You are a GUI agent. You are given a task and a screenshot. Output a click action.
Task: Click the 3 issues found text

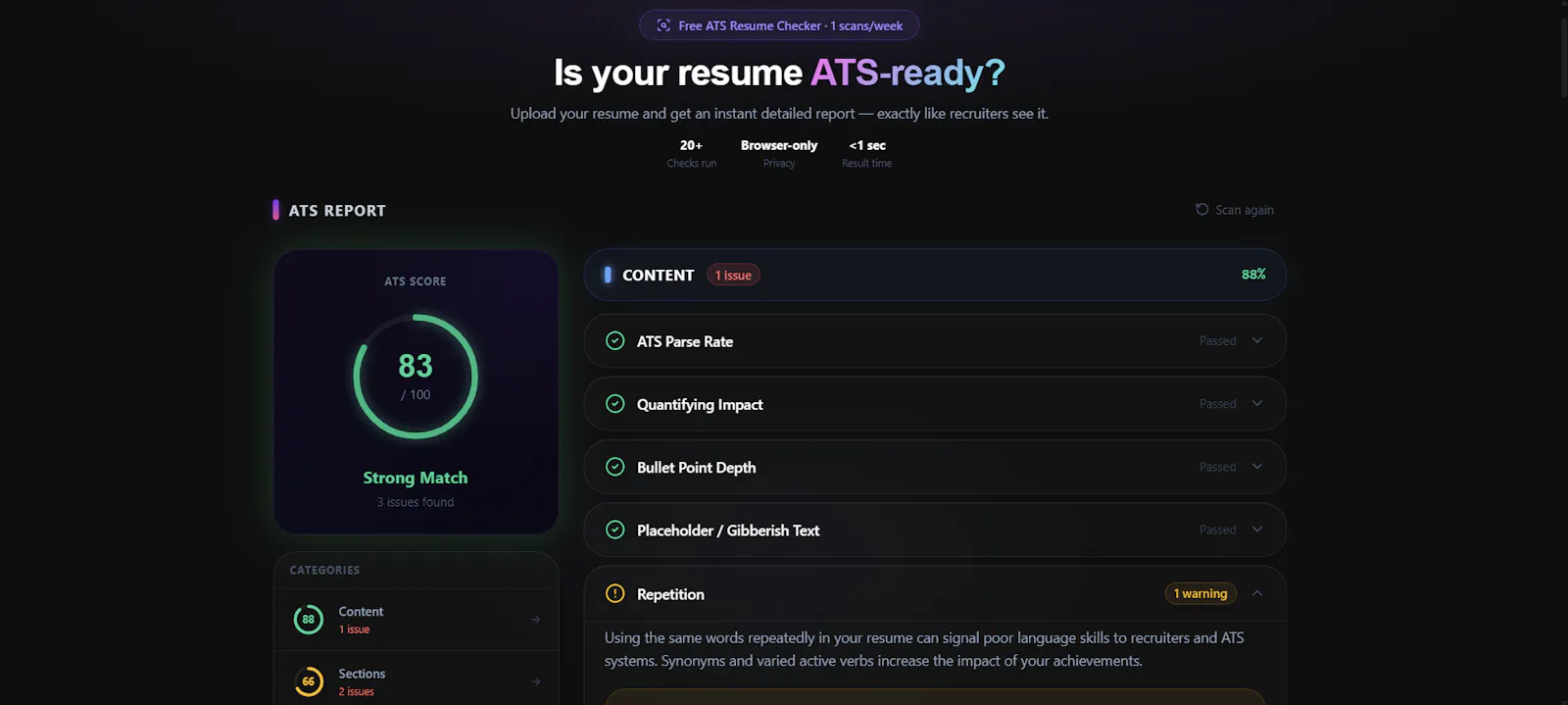tap(416, 502)
